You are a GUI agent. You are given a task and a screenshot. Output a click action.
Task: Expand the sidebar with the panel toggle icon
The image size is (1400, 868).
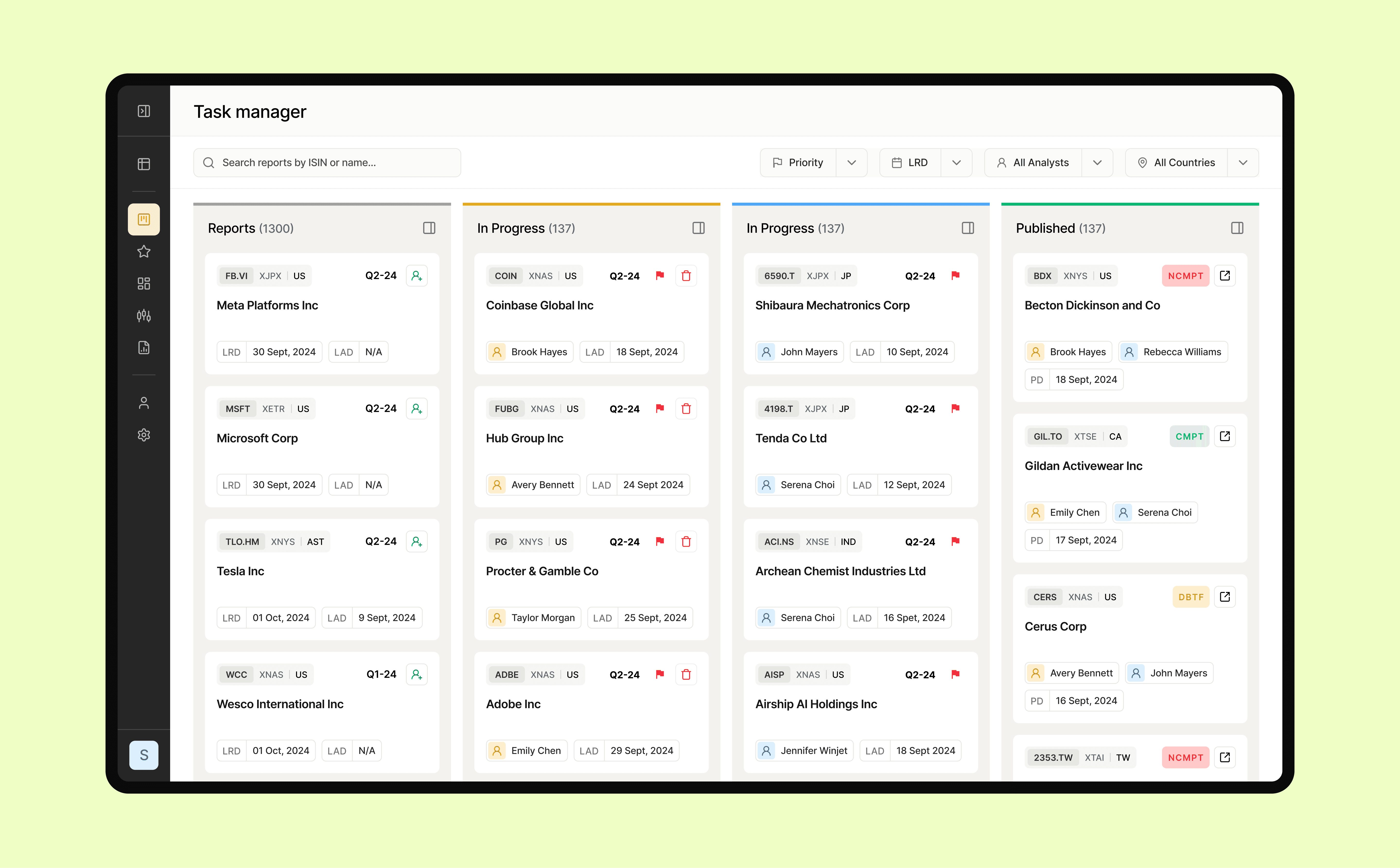pyautogui.click(x=144, y=111)
